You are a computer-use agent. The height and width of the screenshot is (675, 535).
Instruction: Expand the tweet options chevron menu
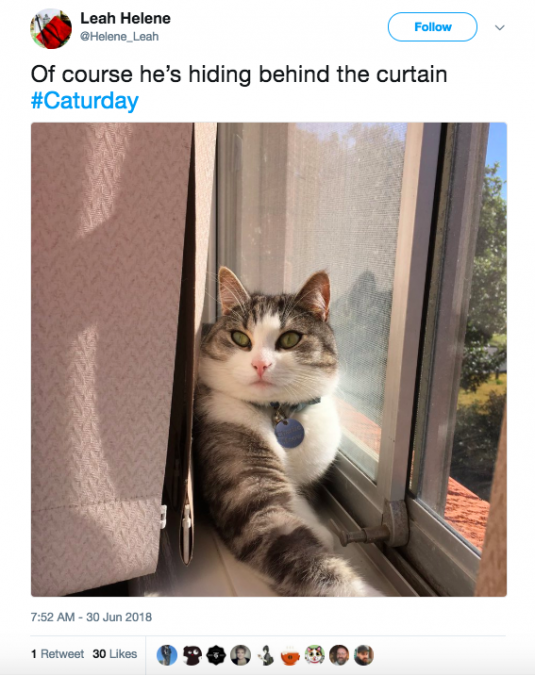pyautogui.click(x=499, y=28)
